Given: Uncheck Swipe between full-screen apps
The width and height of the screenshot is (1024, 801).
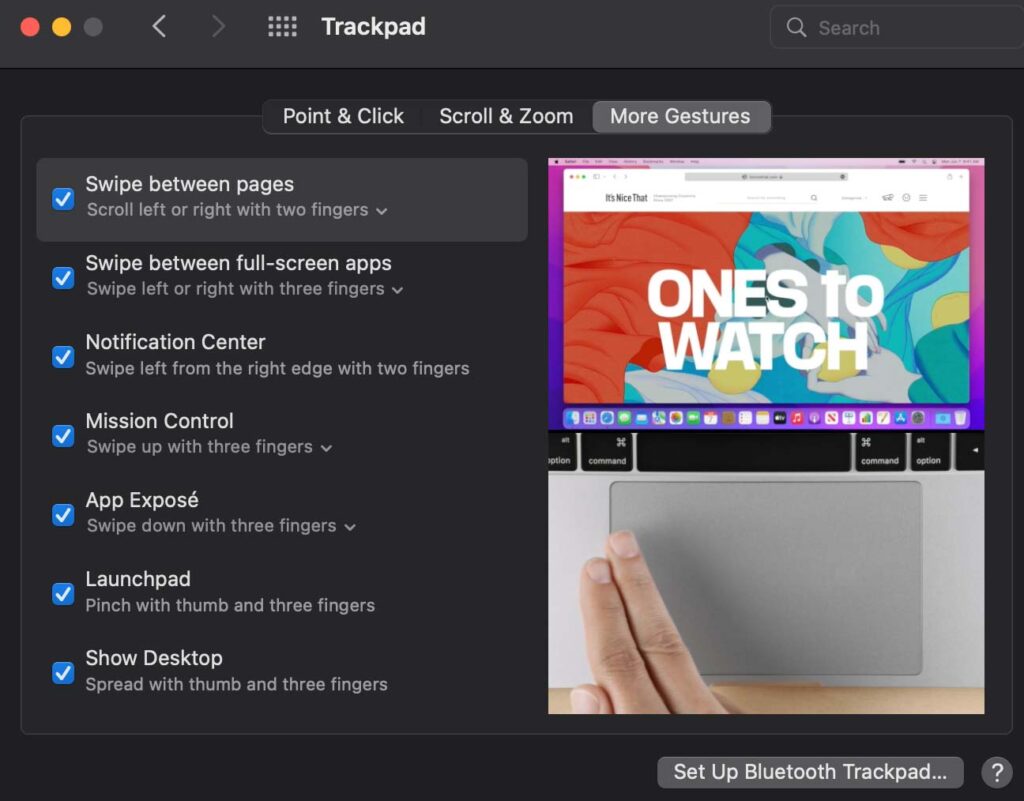Looking at the screenshot, I should pos(63,277).
